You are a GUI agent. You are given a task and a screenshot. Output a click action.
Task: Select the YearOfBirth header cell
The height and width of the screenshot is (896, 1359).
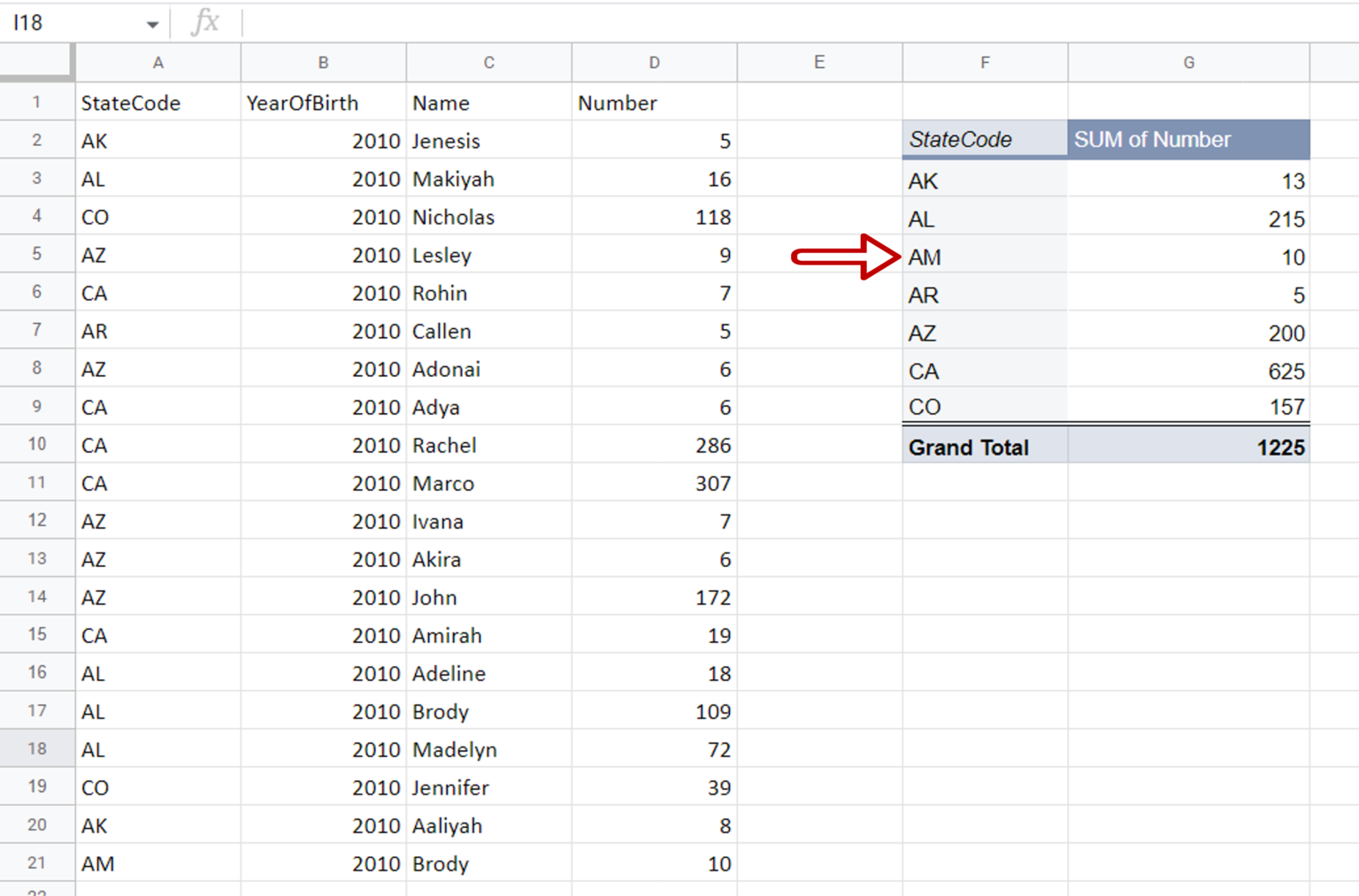pyautogui.click(x=323, y=103)
